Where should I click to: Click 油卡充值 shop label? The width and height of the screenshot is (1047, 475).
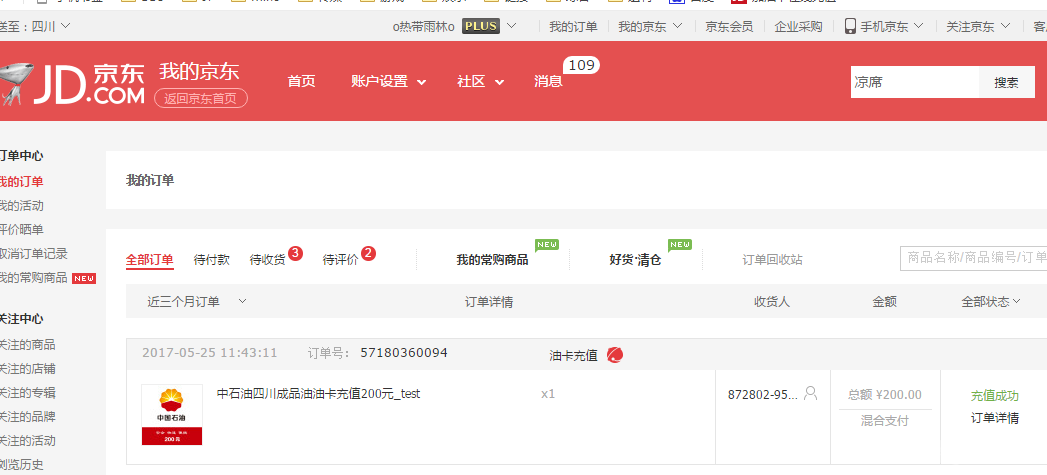click(x=573, y=355)
